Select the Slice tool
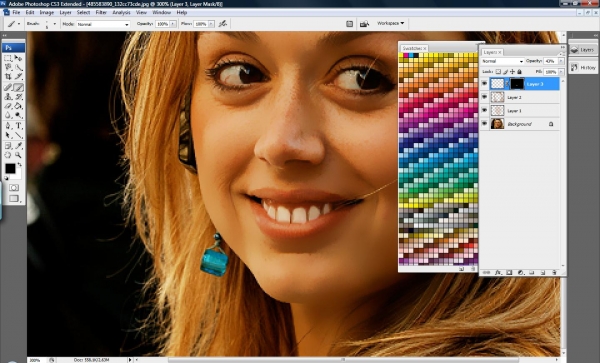Image resolution: width=600 pixels, height=363 pixels. (x=18, y=77)
